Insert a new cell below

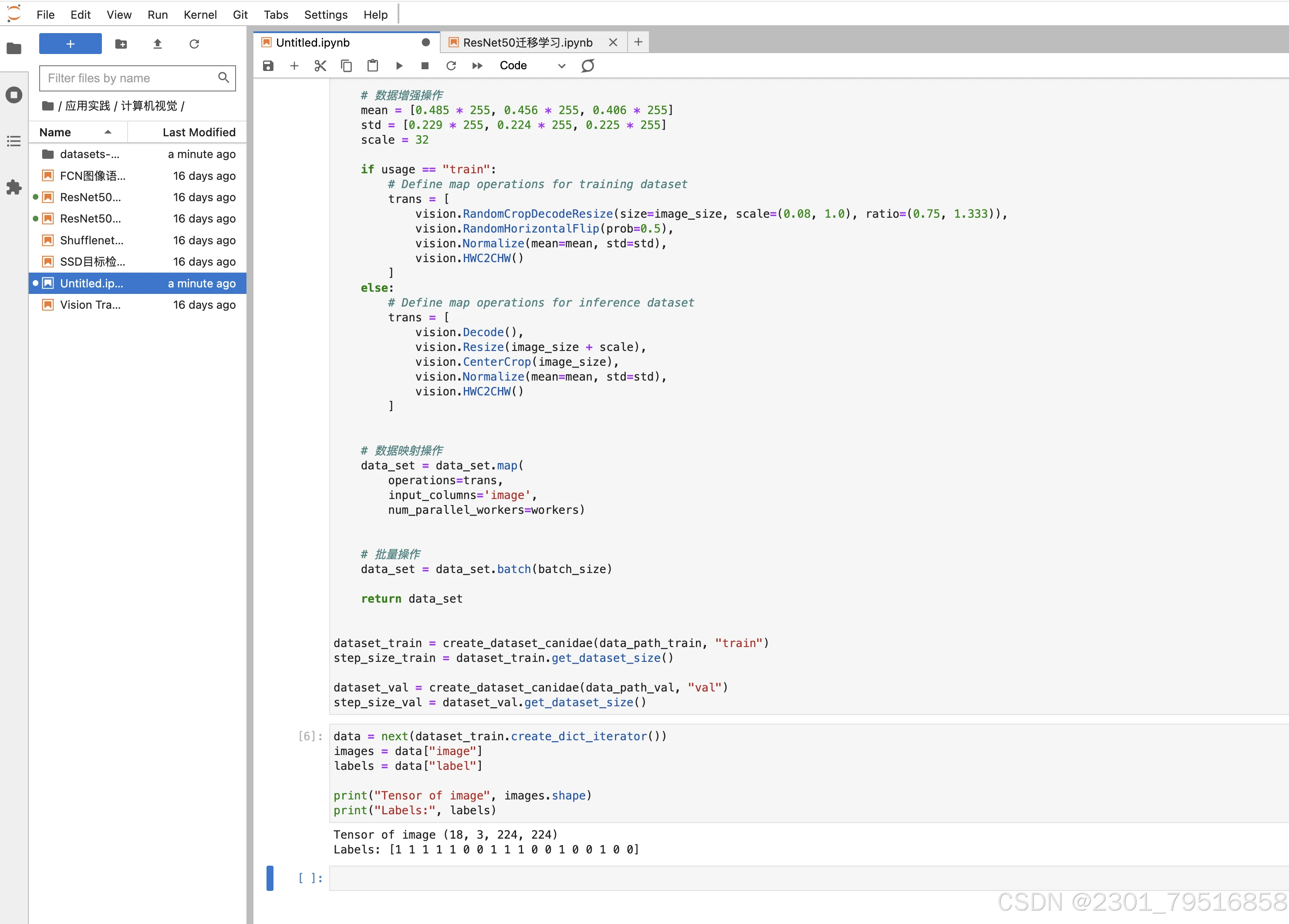tap(294, 66)
